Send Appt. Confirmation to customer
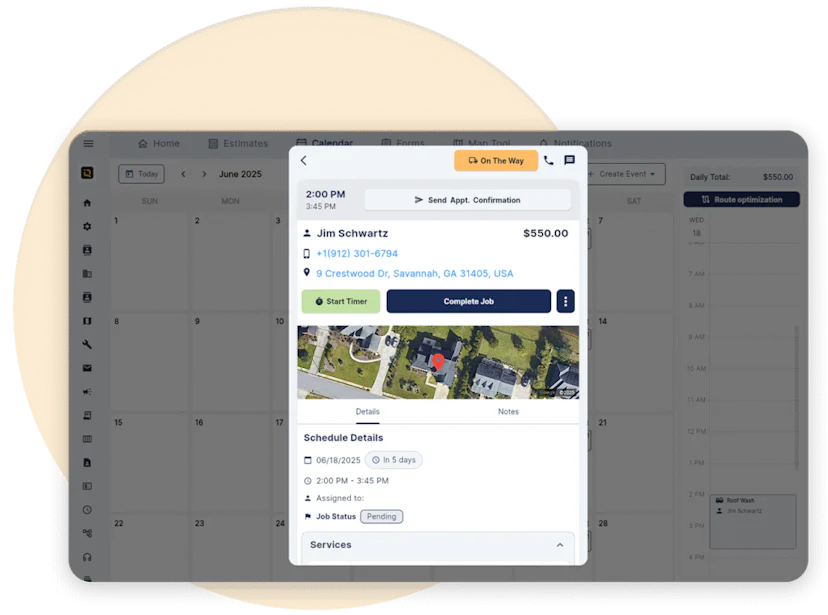 [x=467, y=200]
